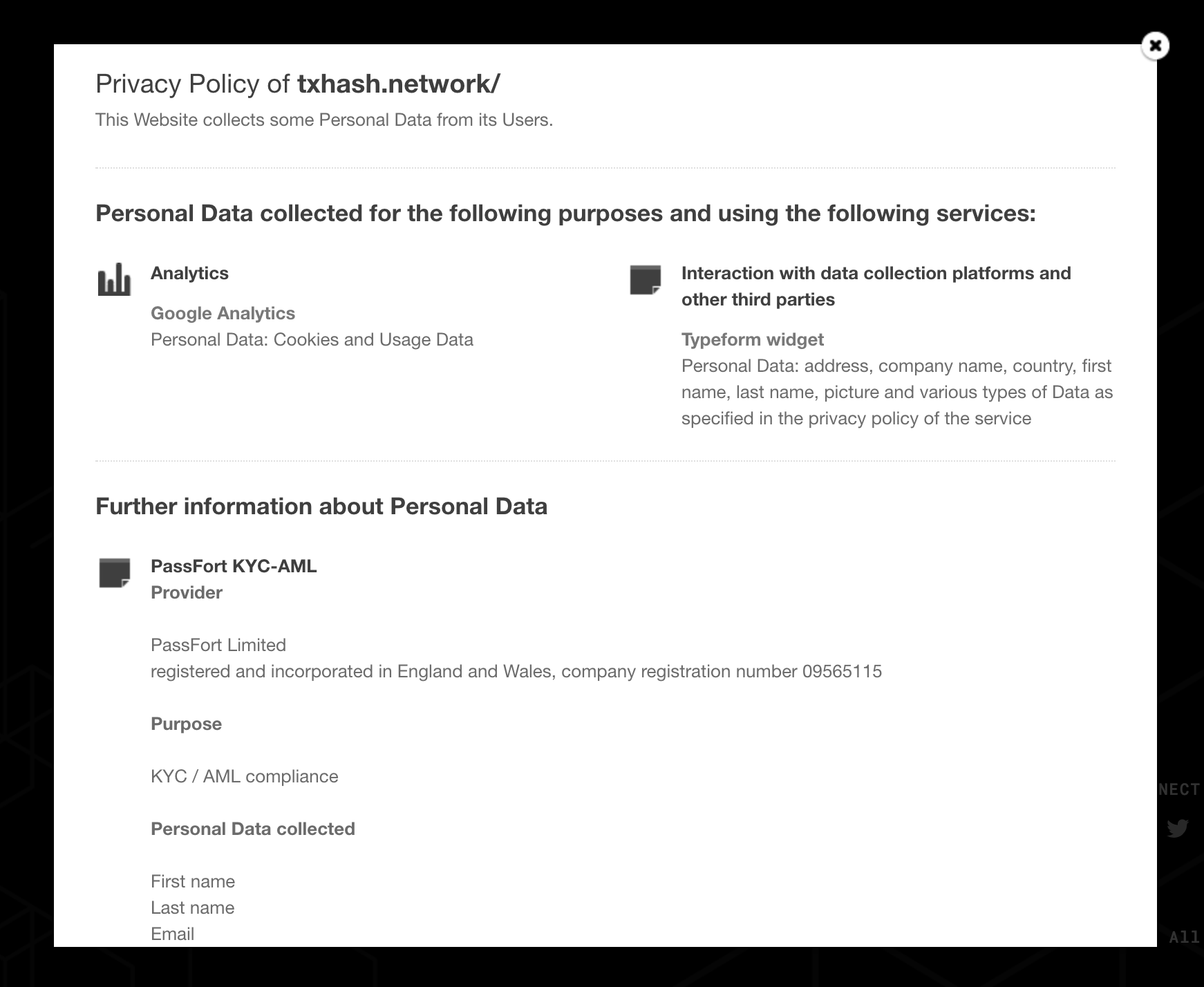
Task: Click the Twitter bird icon
Action: (1178, 828)
